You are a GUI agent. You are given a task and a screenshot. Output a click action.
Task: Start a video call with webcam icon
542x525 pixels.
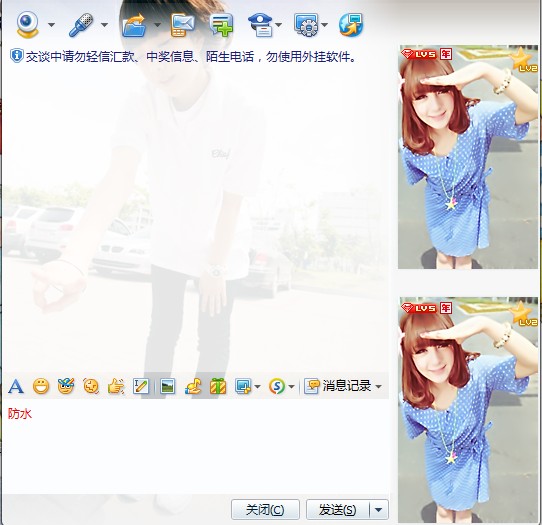coord(27,24)
